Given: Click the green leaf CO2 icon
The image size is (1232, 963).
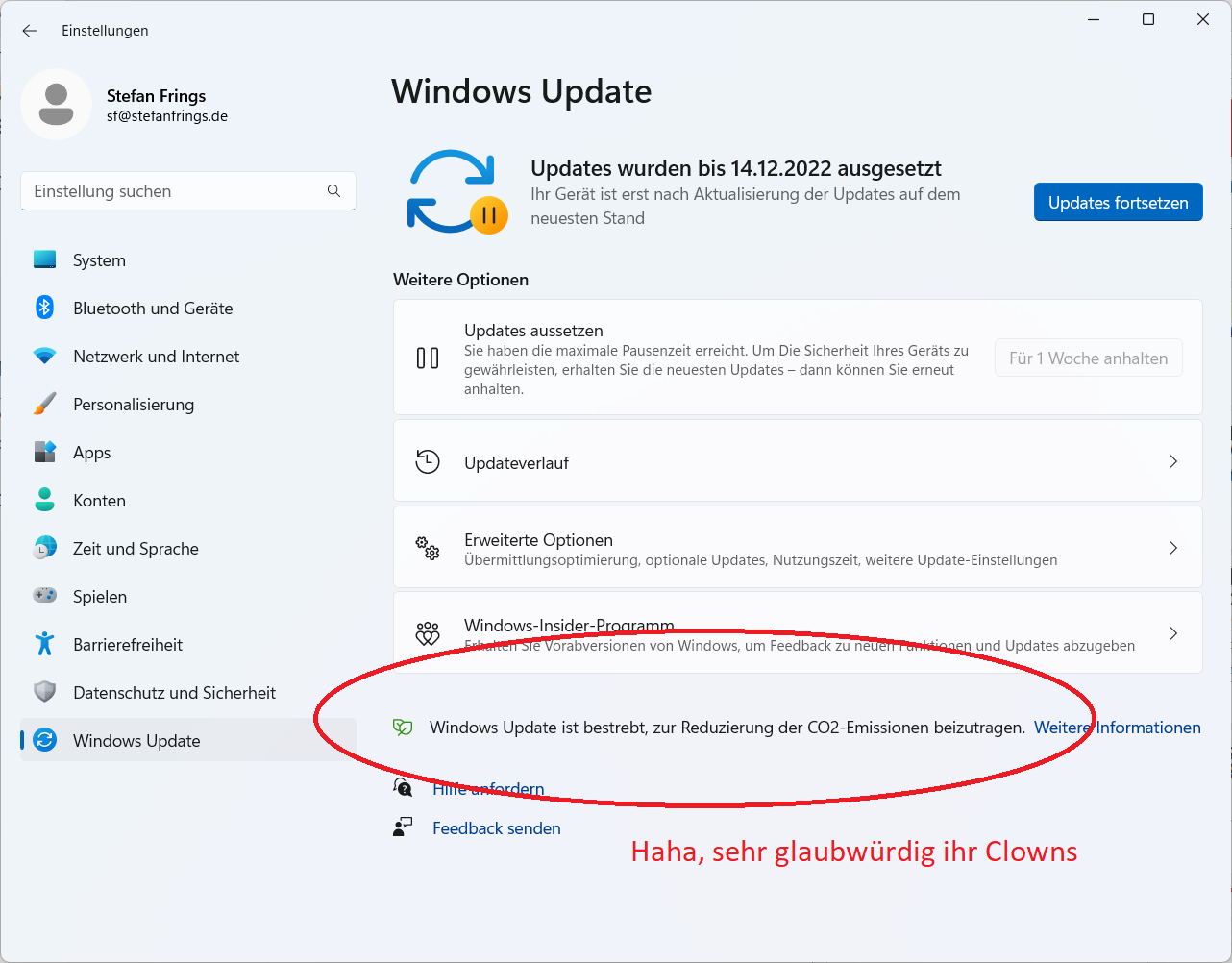Looking at the screenshot, I should pos(404,728).
